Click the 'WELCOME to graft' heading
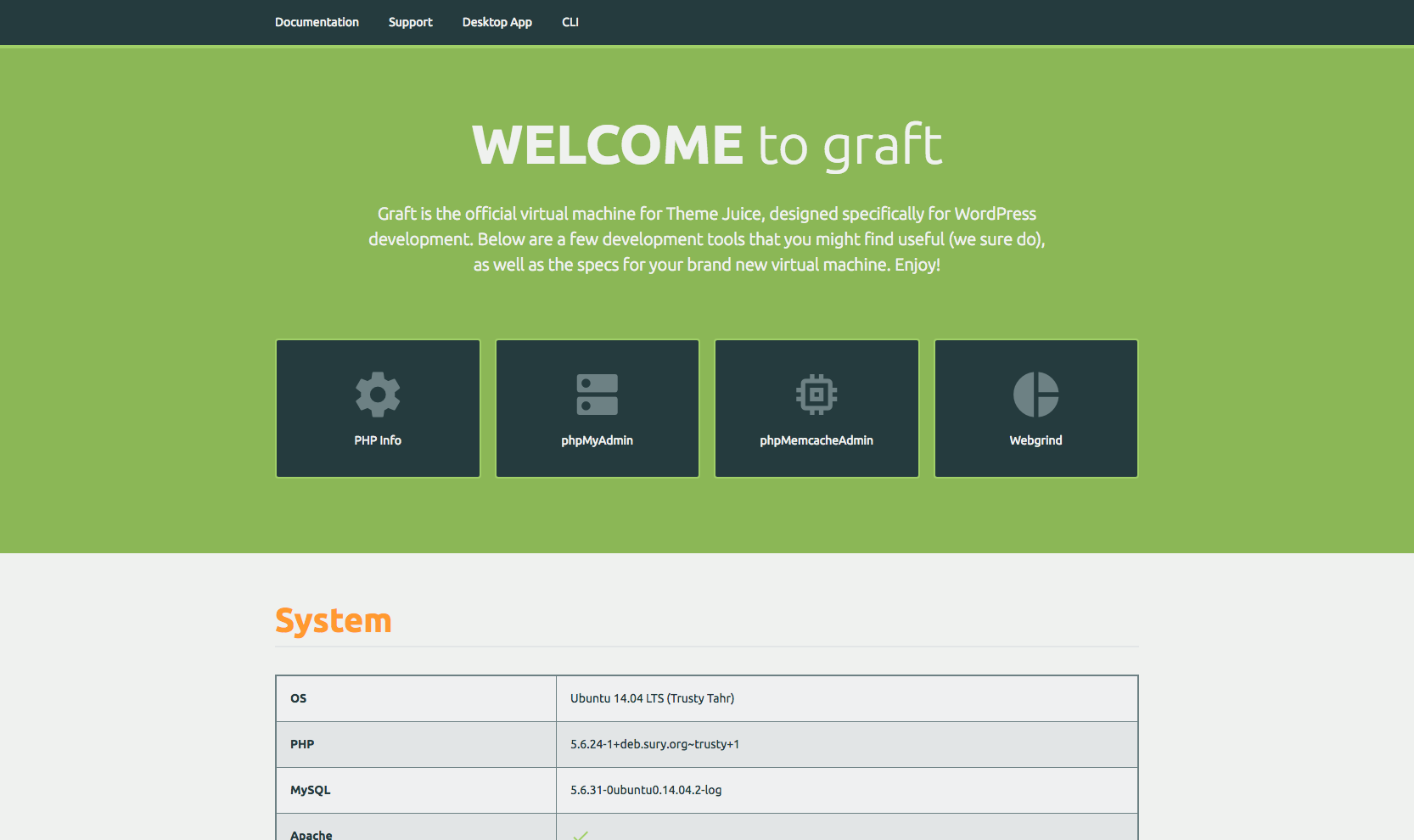The image size is (1414, 840). tap(707, 146)
